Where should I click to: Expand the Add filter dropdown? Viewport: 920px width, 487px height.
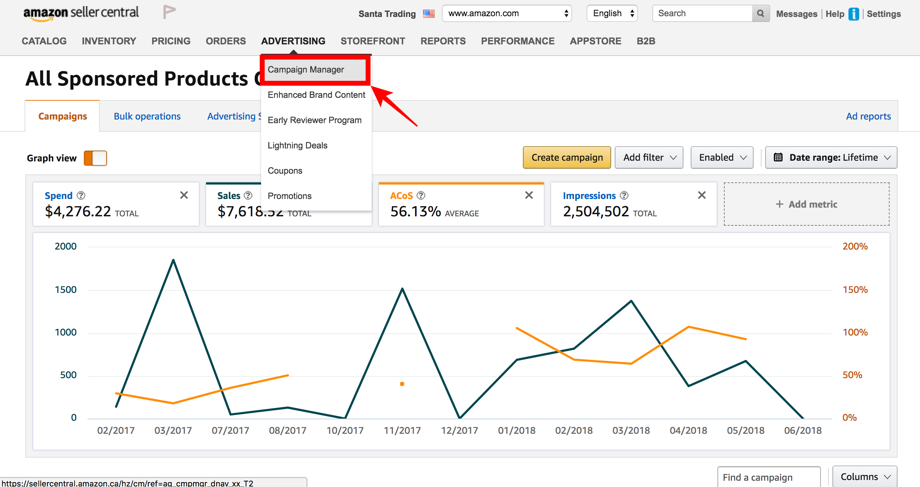[649, 157]
